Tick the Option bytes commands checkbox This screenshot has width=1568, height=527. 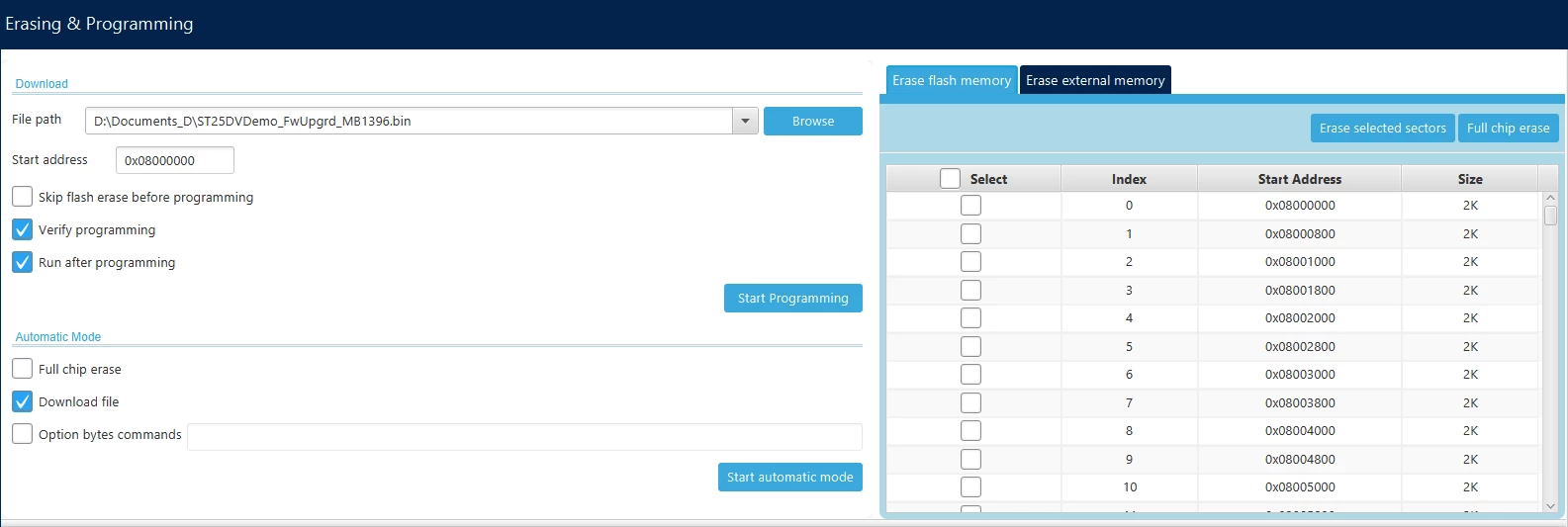[x=23, y=434]
